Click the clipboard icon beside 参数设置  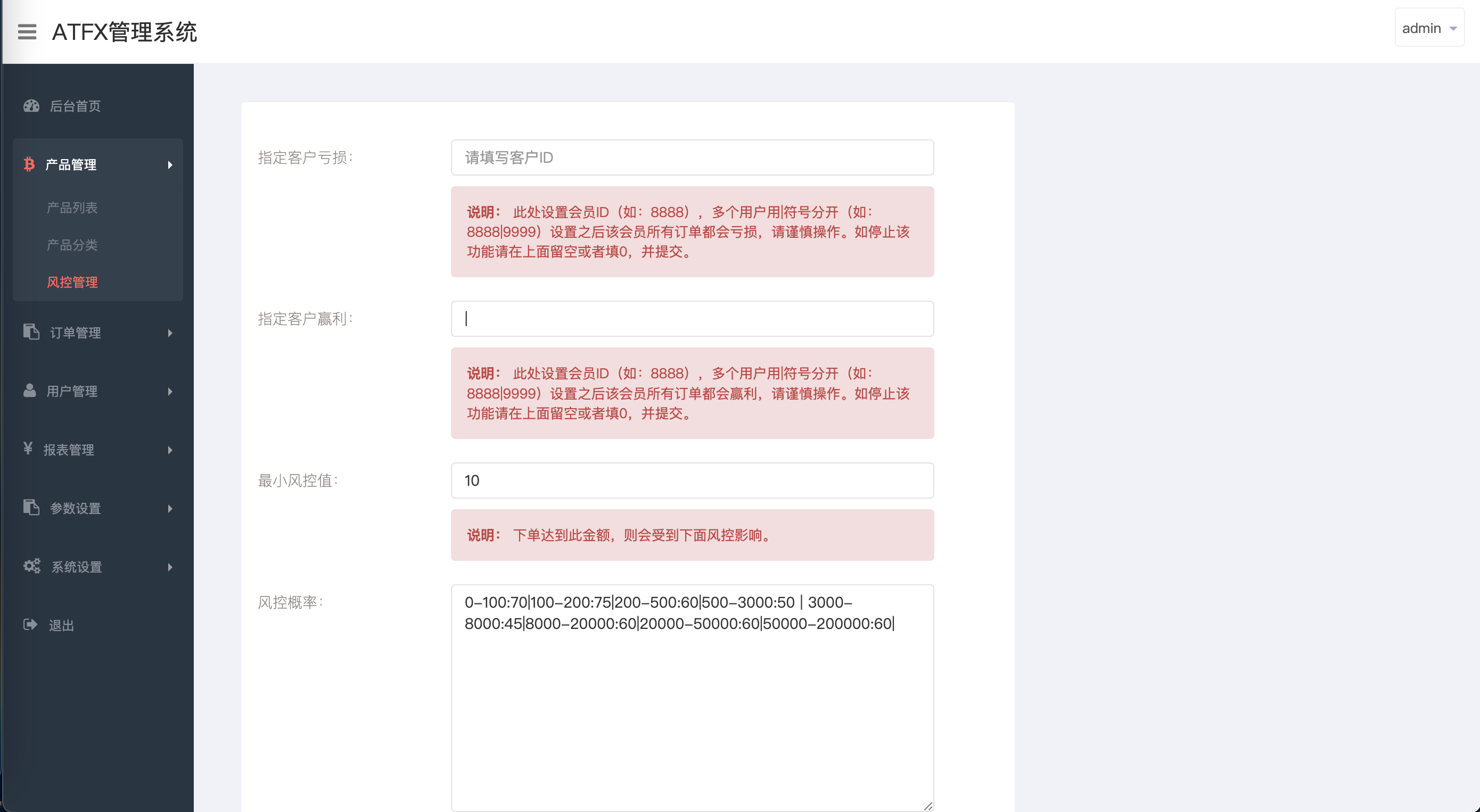pyautogui.click(x=31, y=508)
